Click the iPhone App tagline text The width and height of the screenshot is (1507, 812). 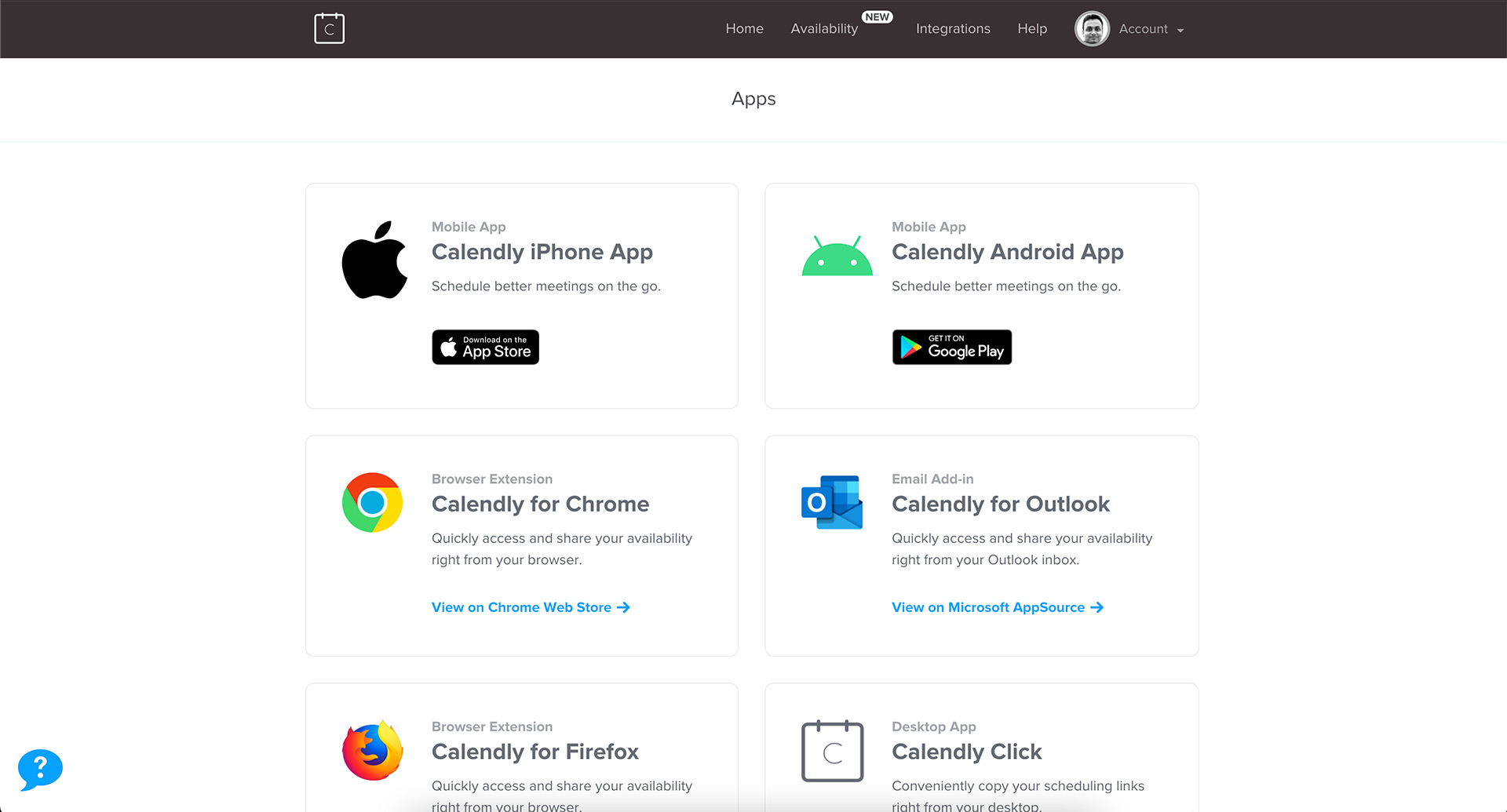(546, 286)
